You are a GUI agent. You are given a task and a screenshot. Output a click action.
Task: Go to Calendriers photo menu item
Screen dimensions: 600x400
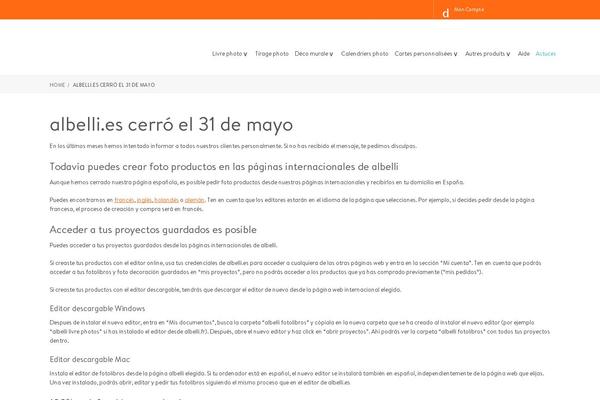click(364, 54)
